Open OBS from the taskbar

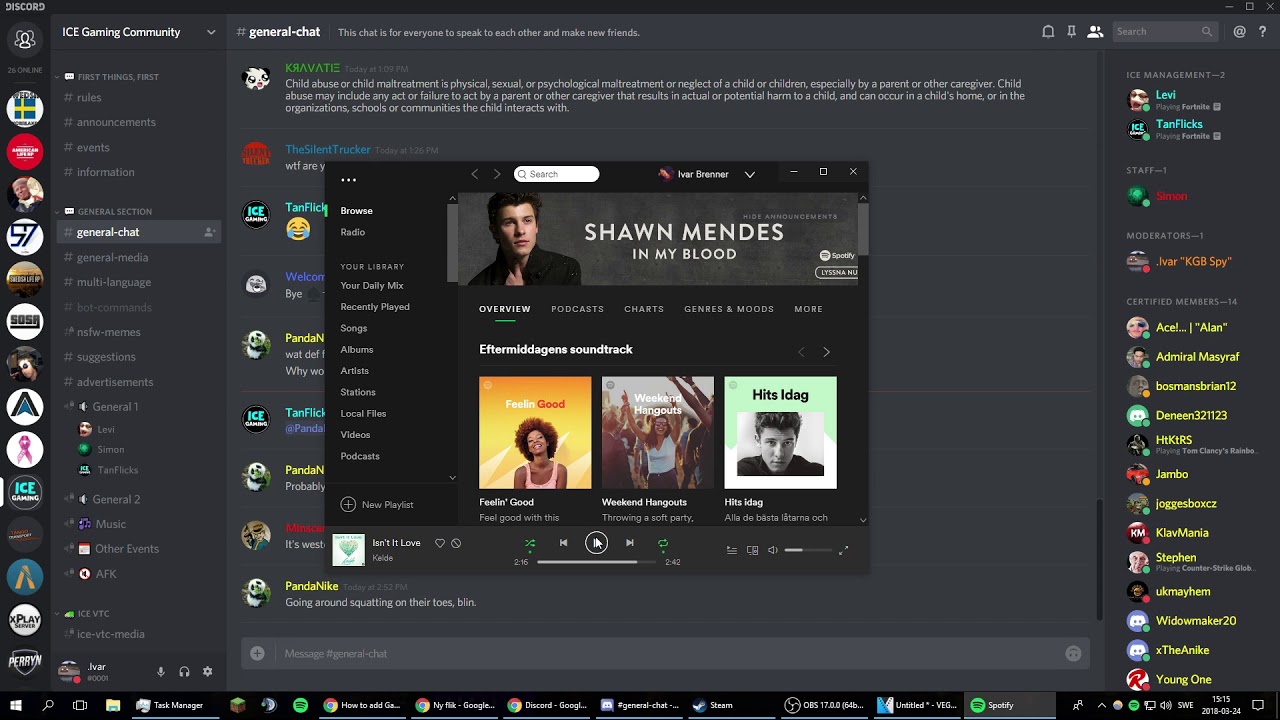827,705
